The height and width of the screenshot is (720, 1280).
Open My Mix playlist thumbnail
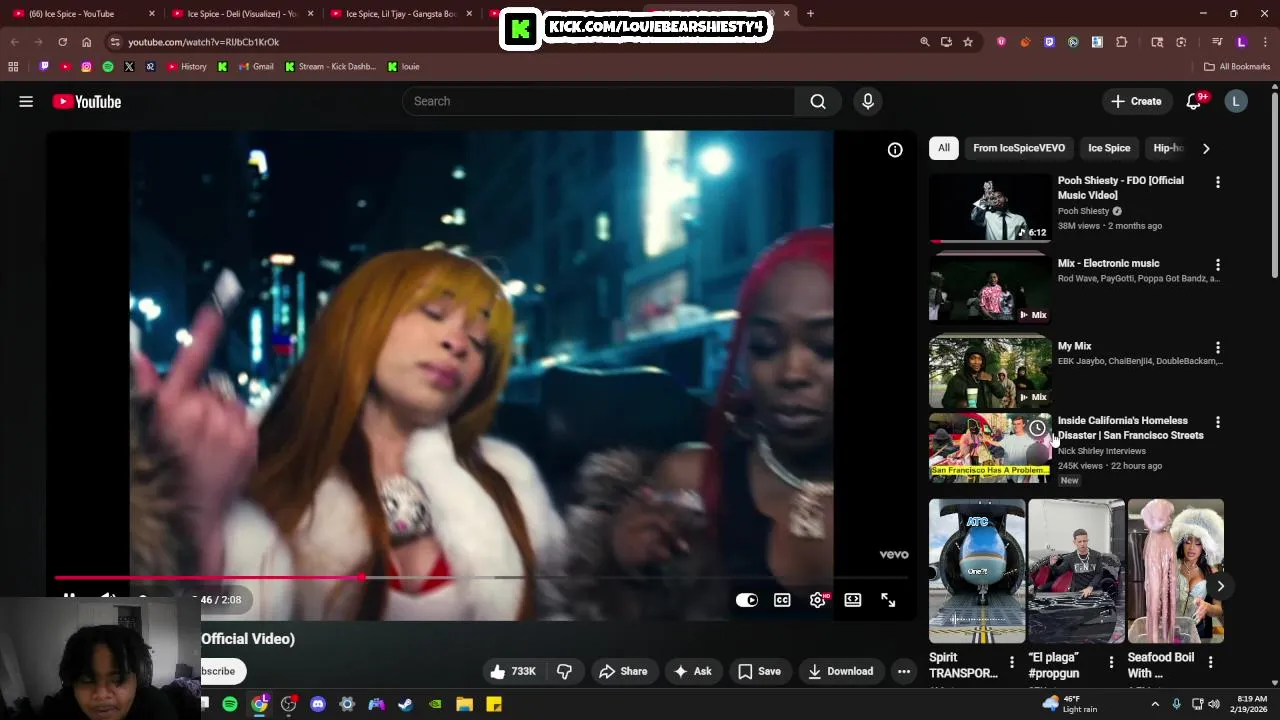click(x=990, y=372)
